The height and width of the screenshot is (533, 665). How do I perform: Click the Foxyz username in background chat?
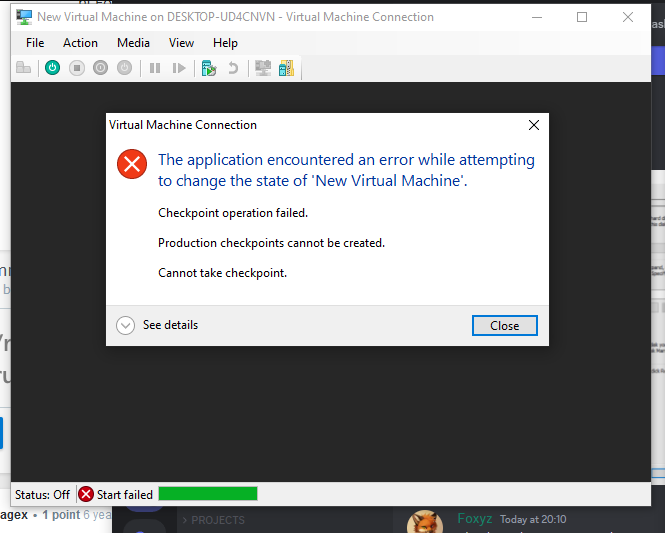point(475,519)
